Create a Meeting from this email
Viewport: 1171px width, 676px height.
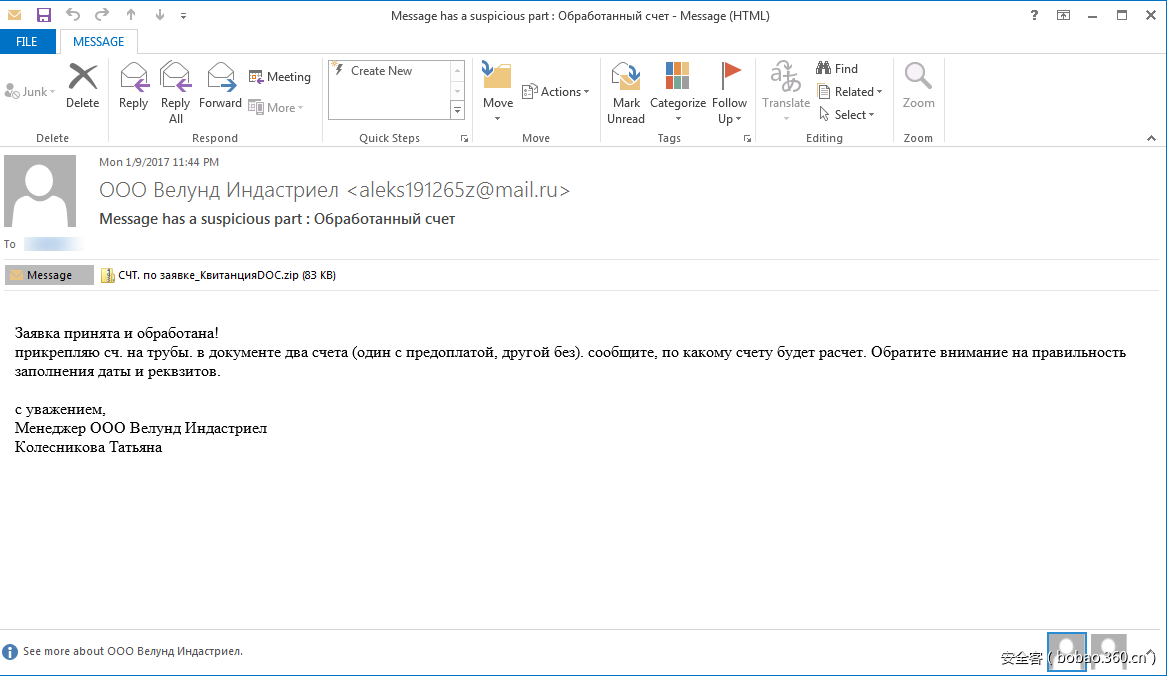[279, 76]
